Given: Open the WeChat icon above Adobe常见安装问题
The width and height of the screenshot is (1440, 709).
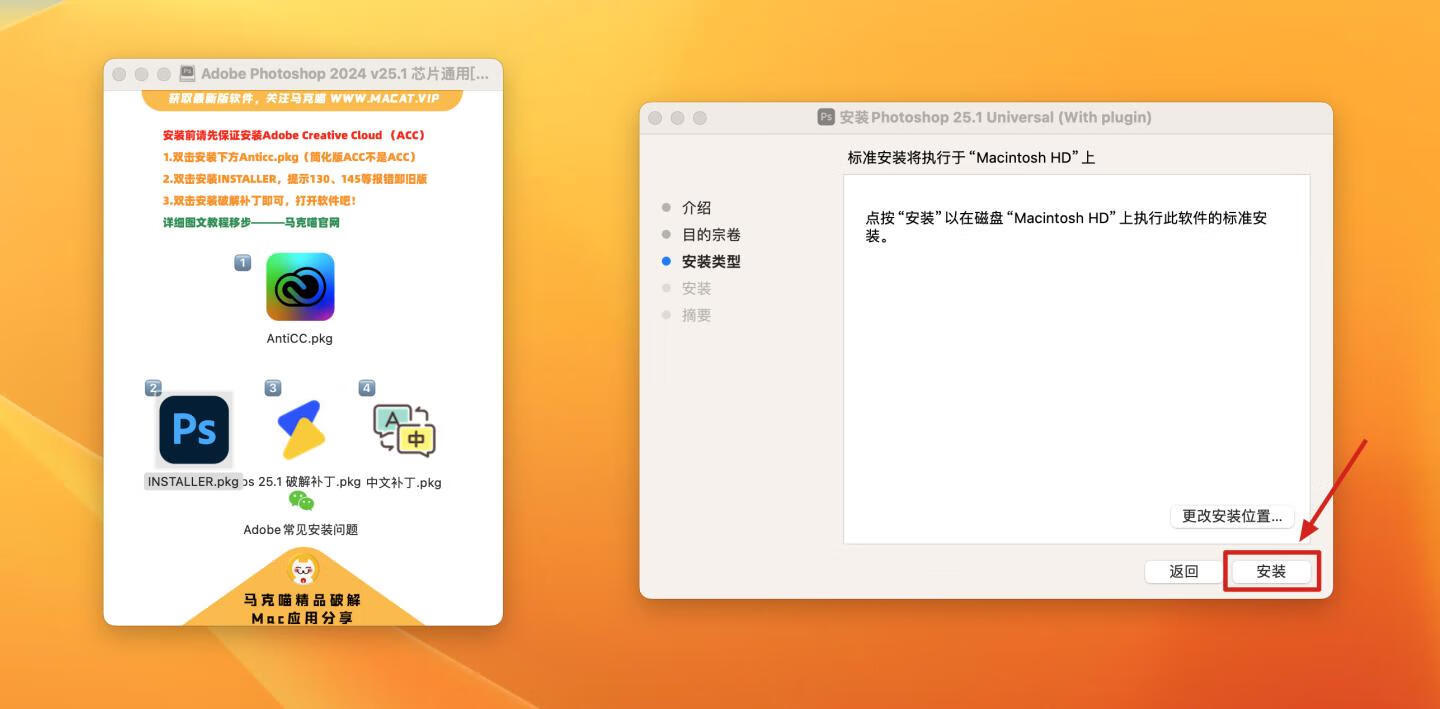Looking at the screenshot, I should pyautogui.click(x=301, y=501).
